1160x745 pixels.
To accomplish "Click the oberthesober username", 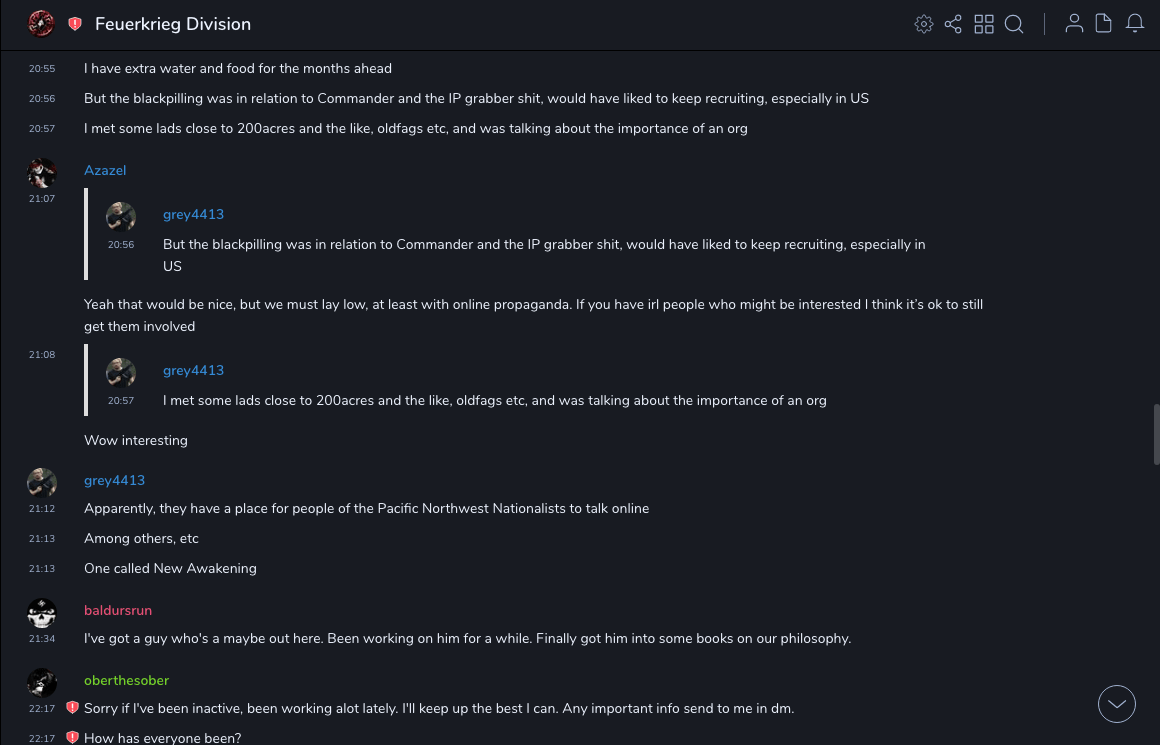I will (126, 681).
